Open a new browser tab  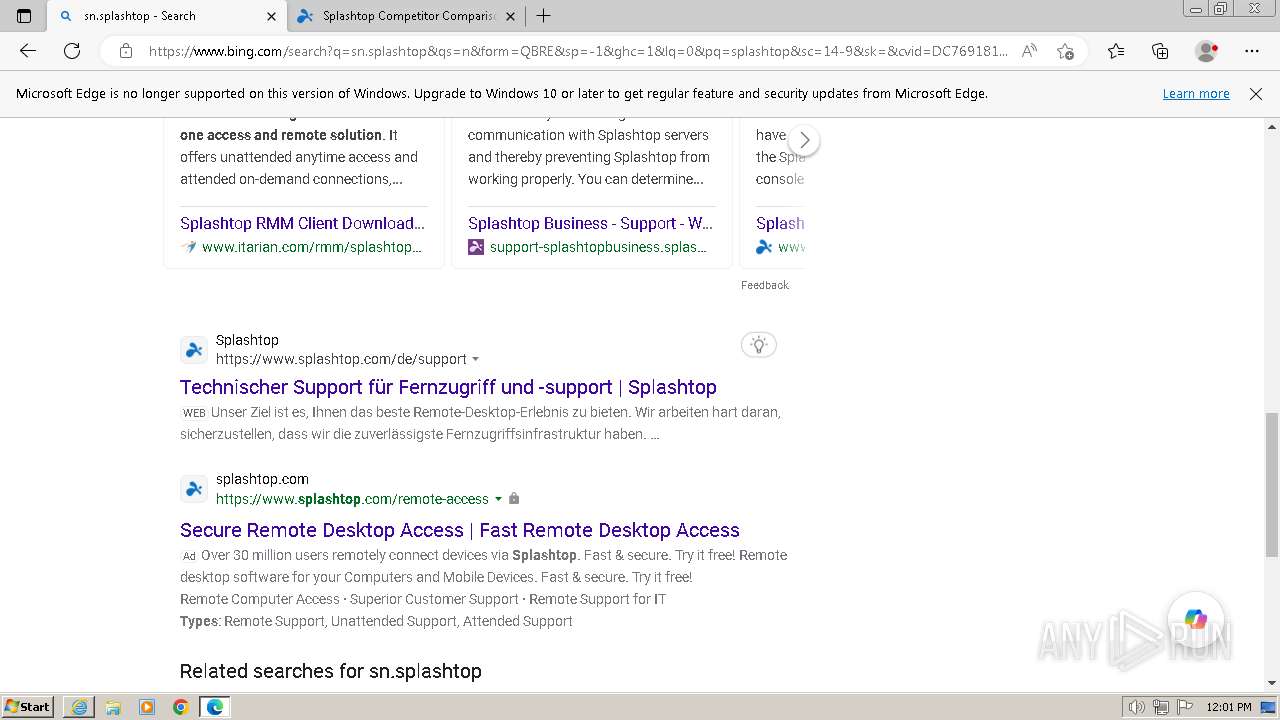pos(543,16)
